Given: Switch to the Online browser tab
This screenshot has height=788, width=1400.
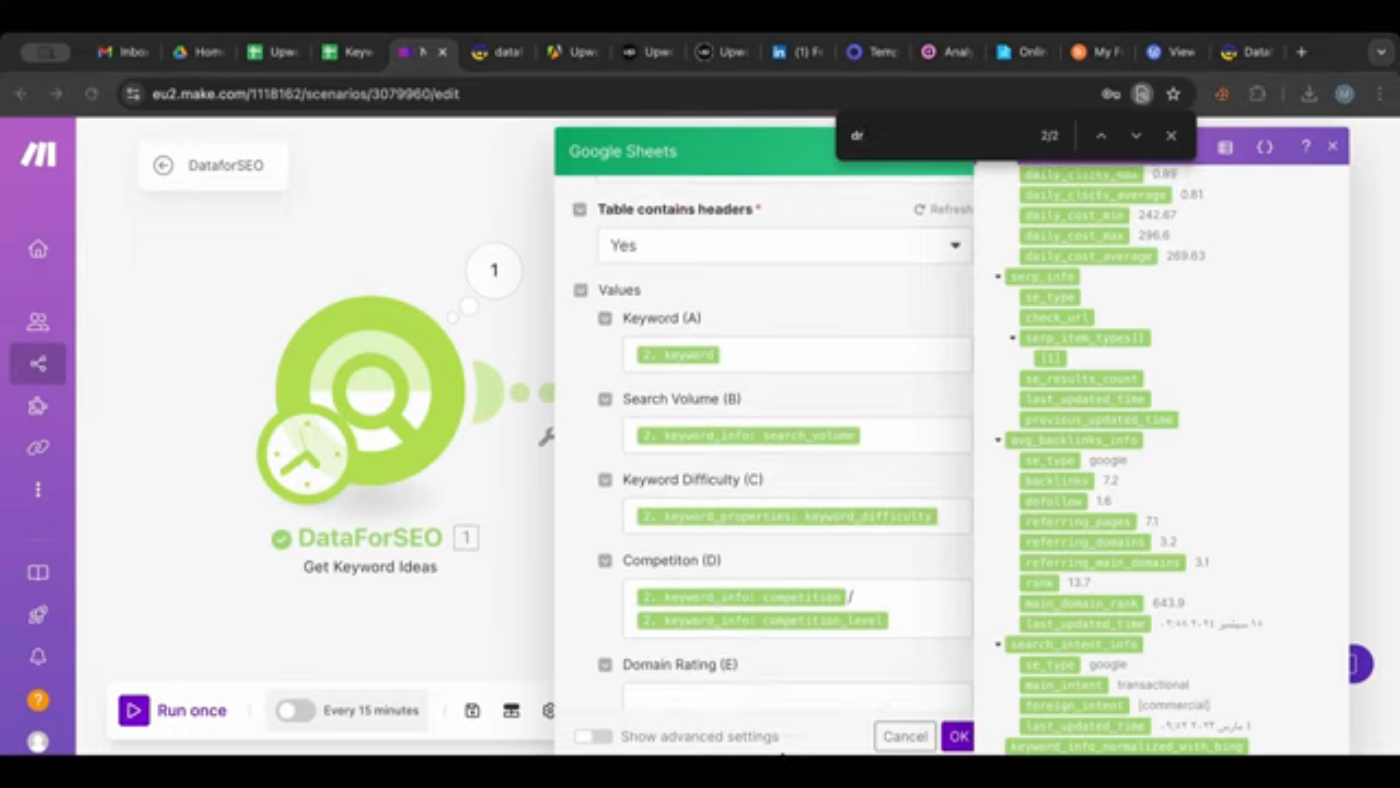Looking at the screenshot, I should pos(1022,52).
